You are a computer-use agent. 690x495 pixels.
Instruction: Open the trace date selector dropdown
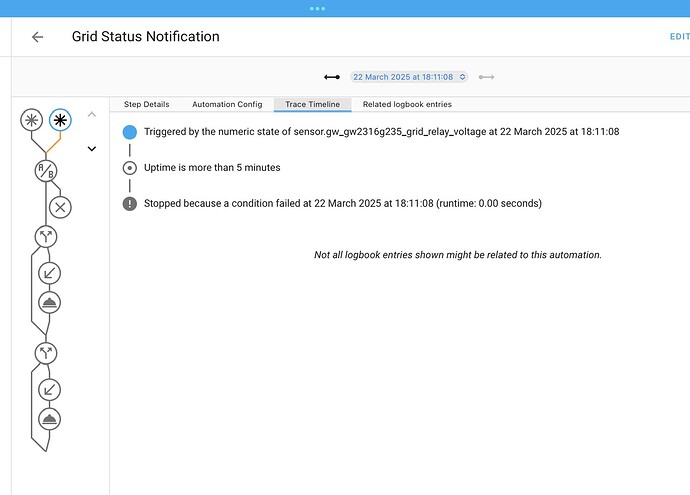[x=410, y=77]
